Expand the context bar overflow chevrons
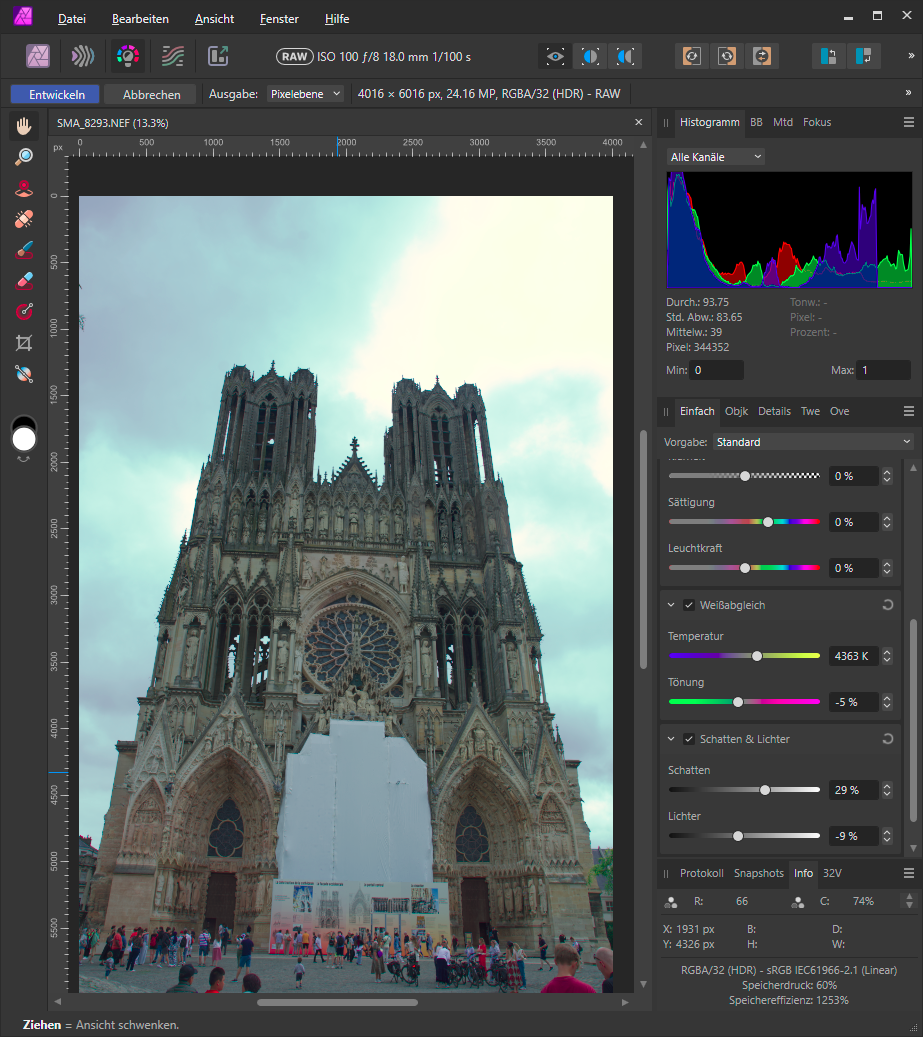 (x=908, y=93)
